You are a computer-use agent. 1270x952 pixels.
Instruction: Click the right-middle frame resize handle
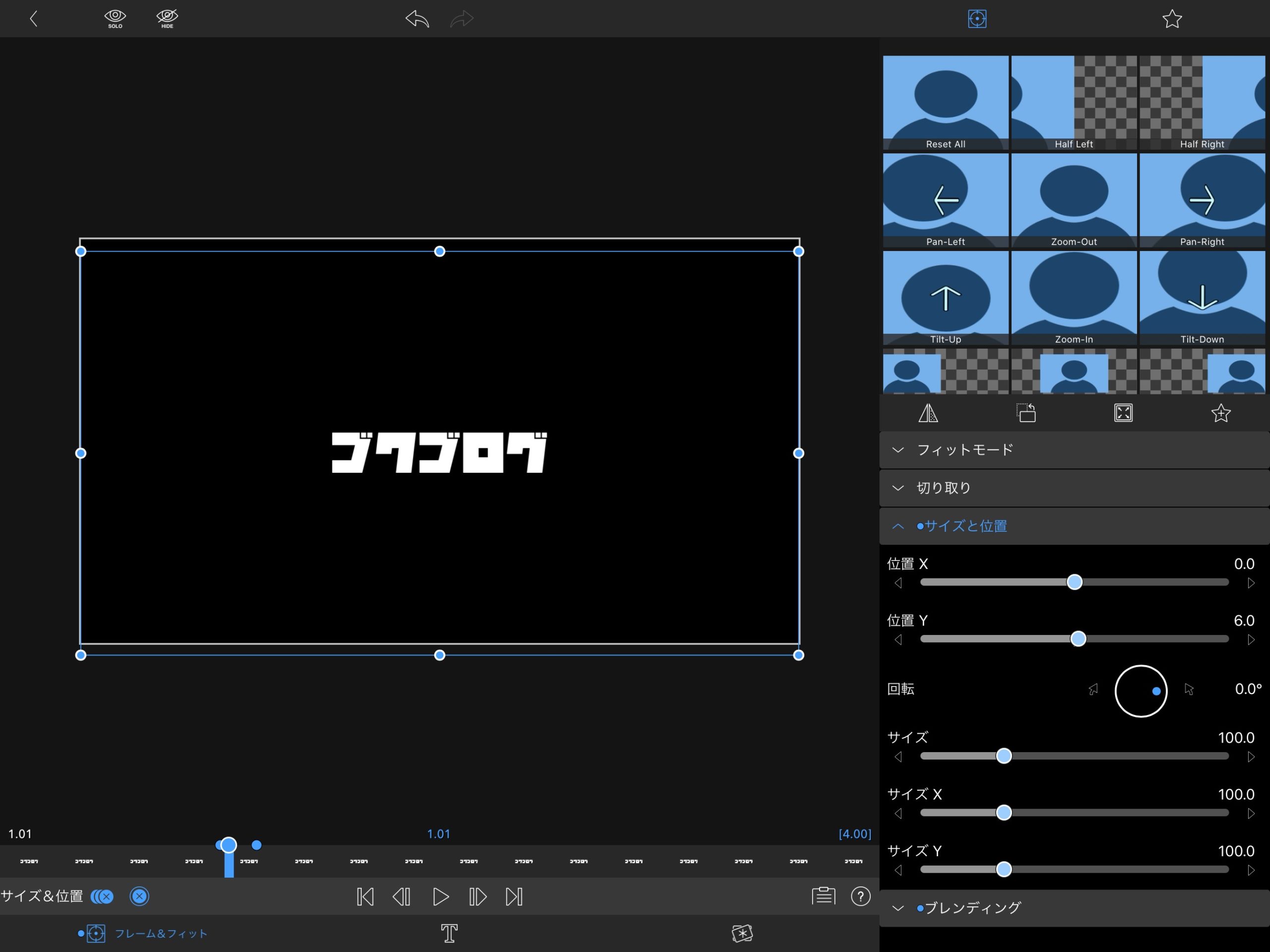coord(798,453)
